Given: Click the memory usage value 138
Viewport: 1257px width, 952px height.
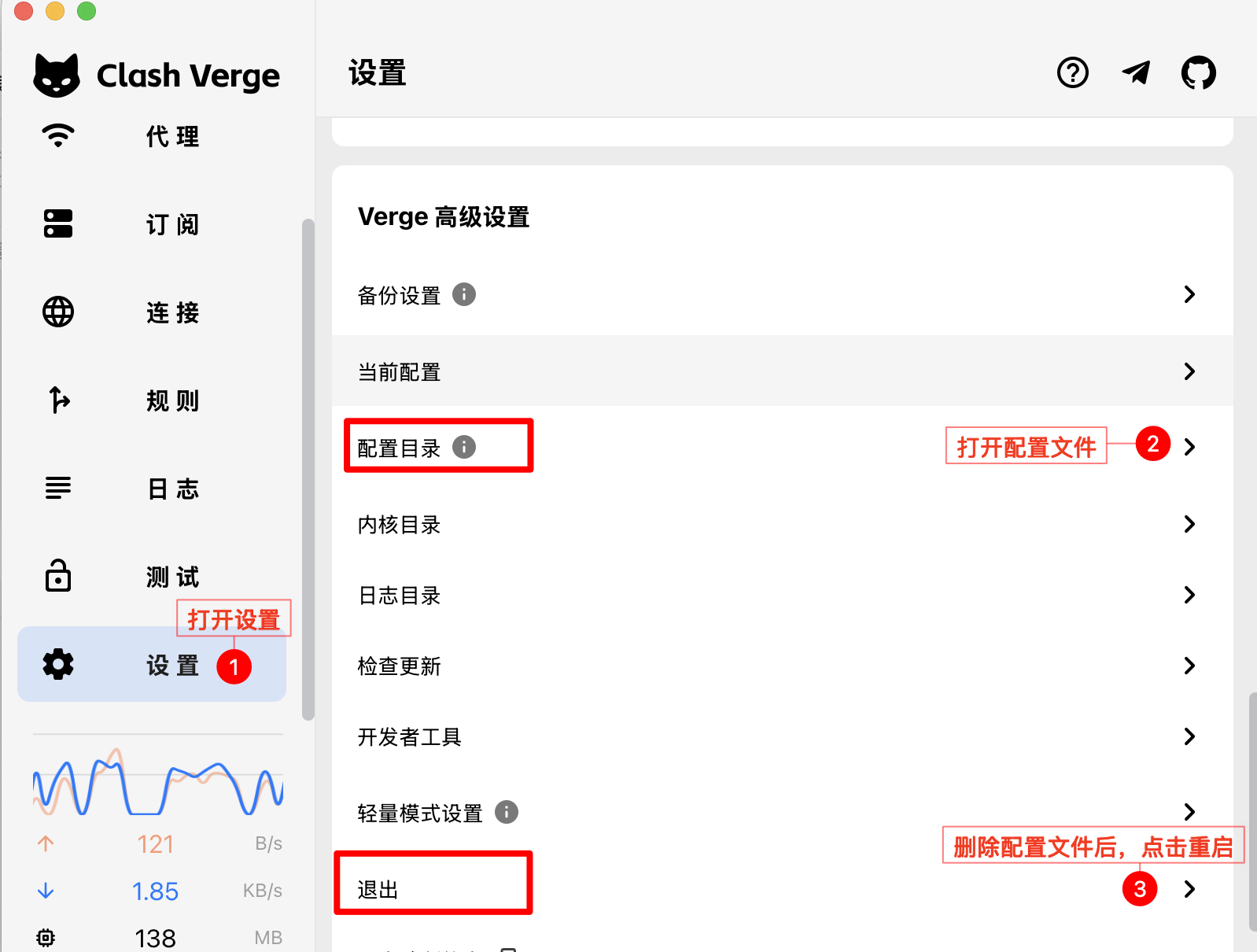Looking at the screenshot, I should point(155,939).
